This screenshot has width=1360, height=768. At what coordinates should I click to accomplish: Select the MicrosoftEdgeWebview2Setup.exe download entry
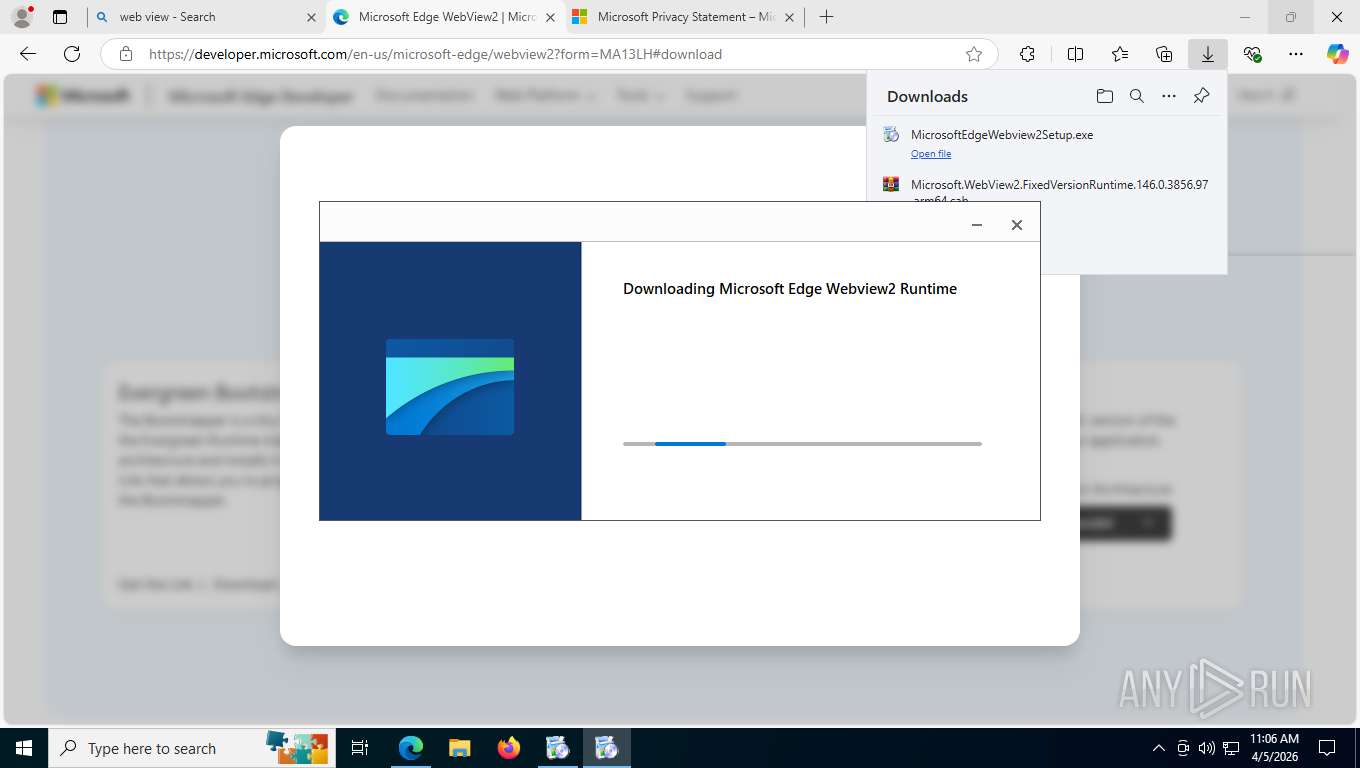(1046, 143)
